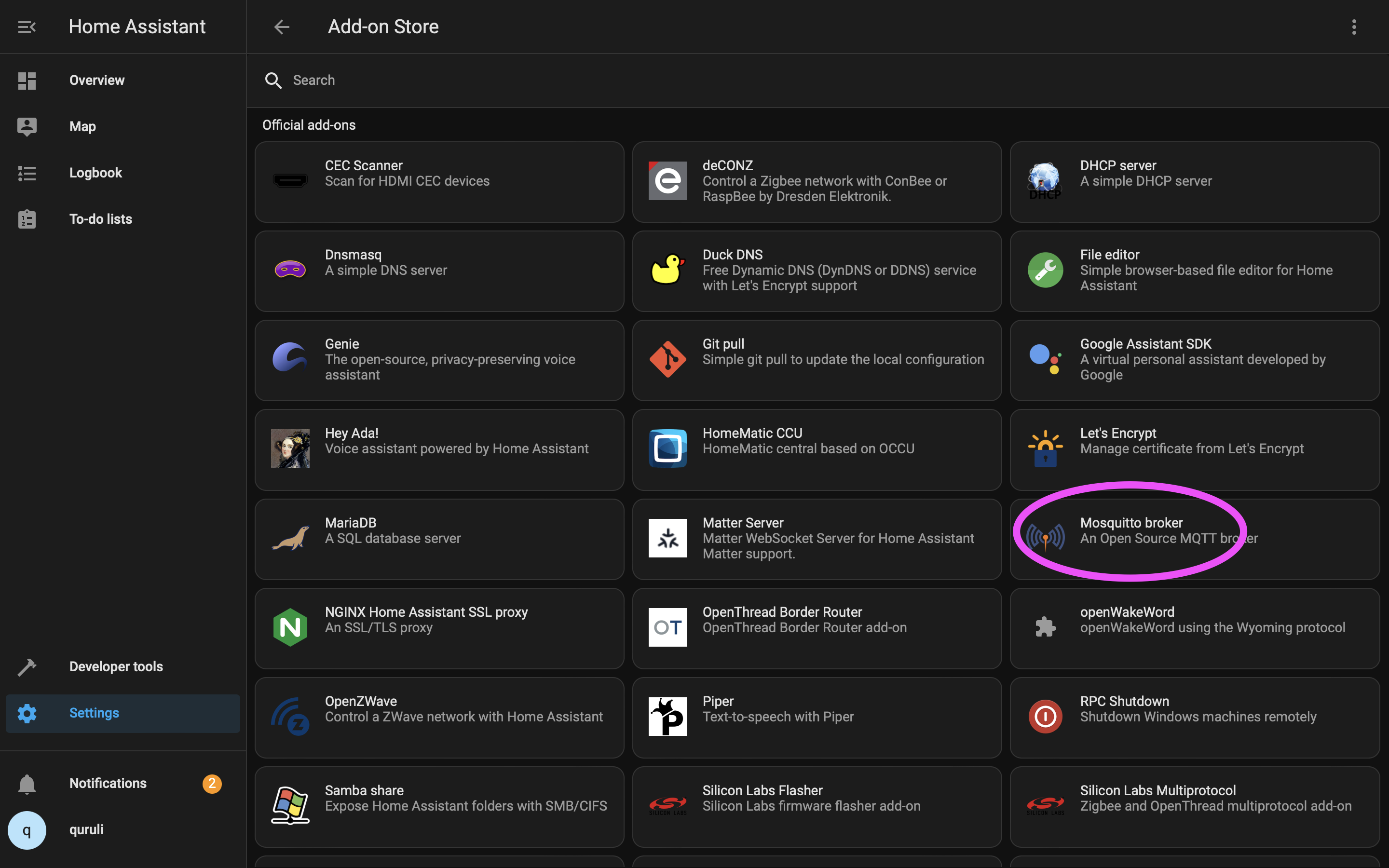Click the 'Official add-ons' heading
Screen dimensions: 1389x868
point(309,125)
